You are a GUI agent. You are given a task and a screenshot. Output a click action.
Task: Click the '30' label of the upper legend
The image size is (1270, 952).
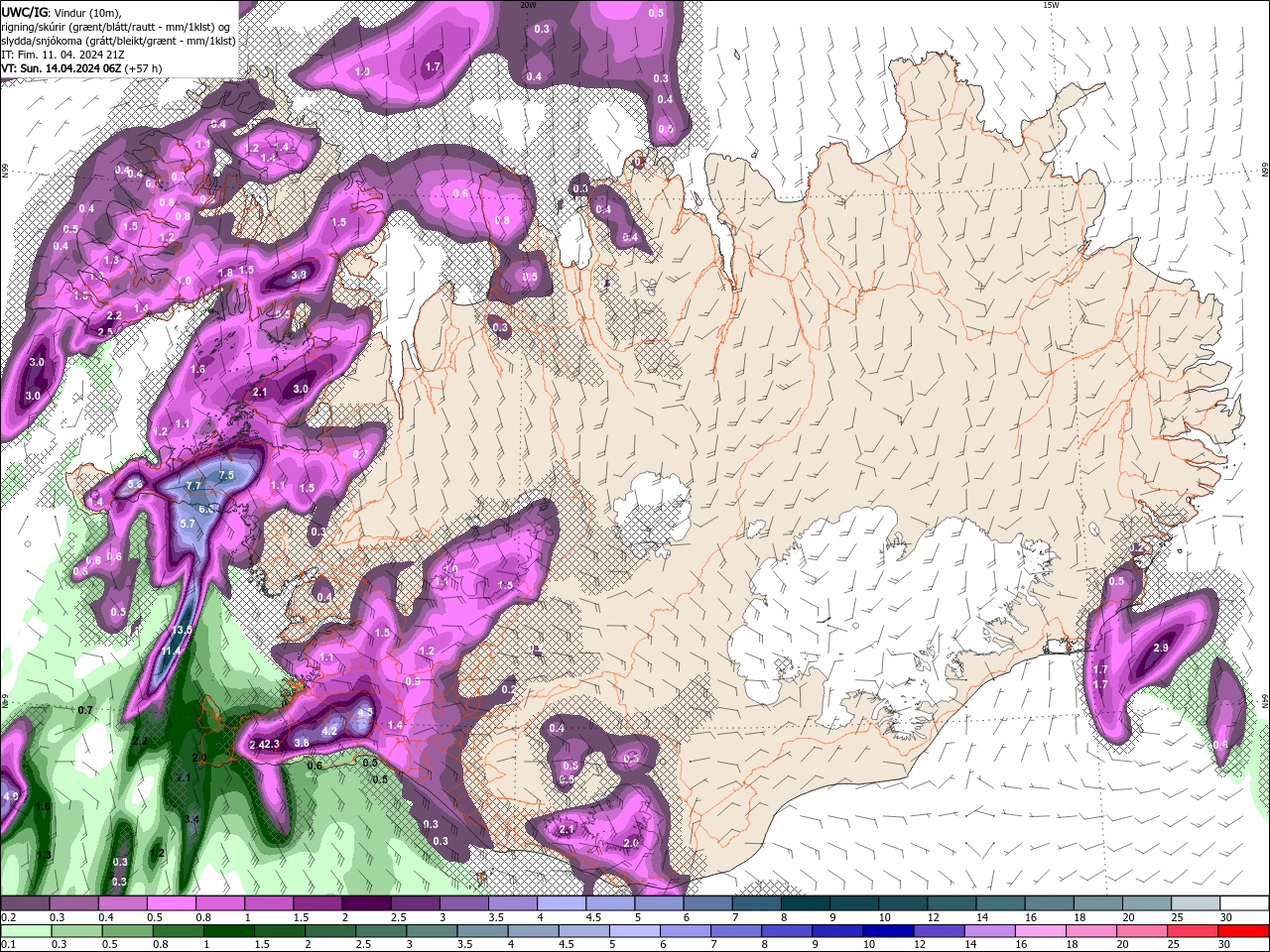point(1226,917)
